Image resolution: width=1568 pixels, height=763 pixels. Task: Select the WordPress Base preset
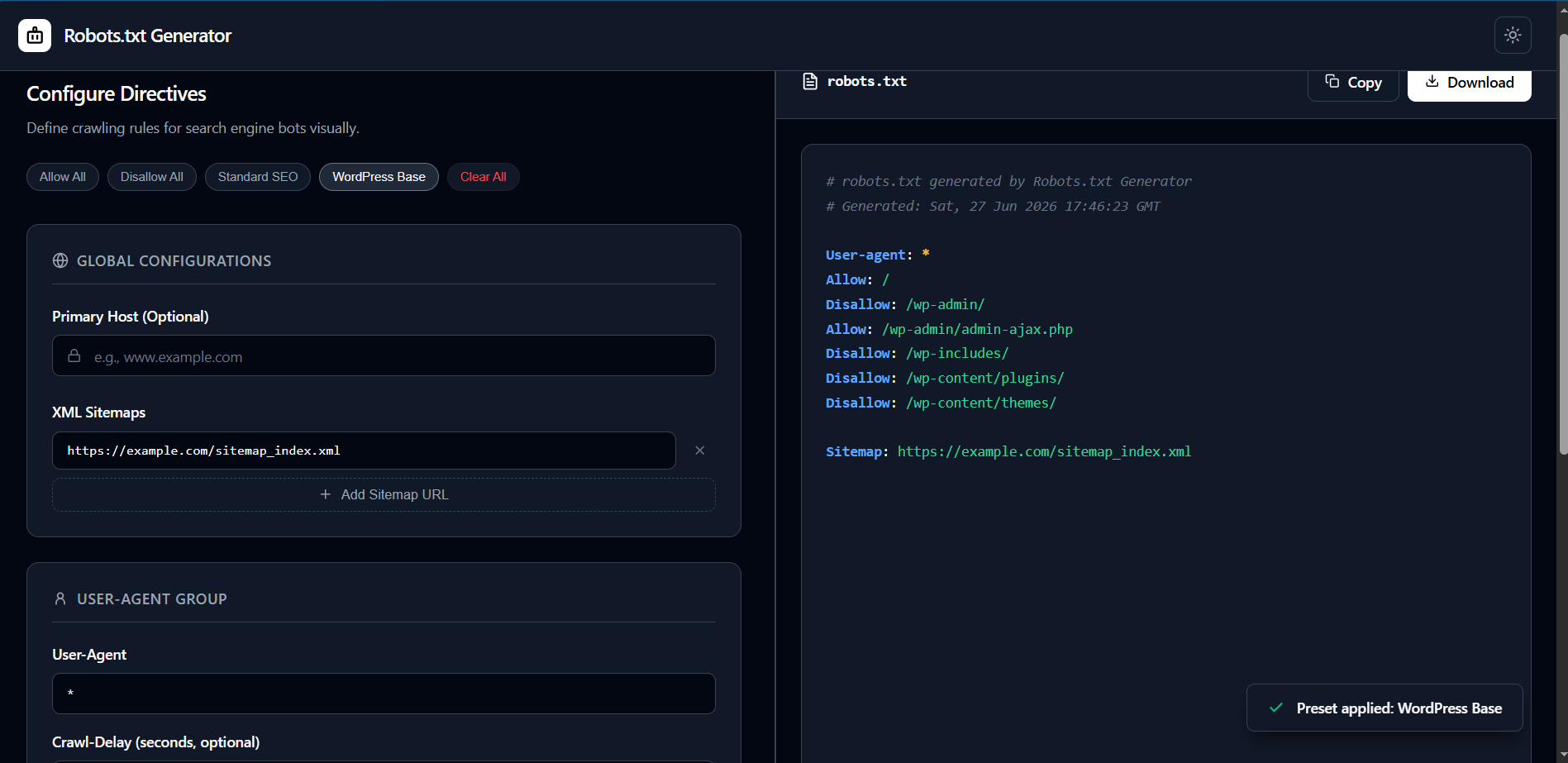click(x=379, y=177)
